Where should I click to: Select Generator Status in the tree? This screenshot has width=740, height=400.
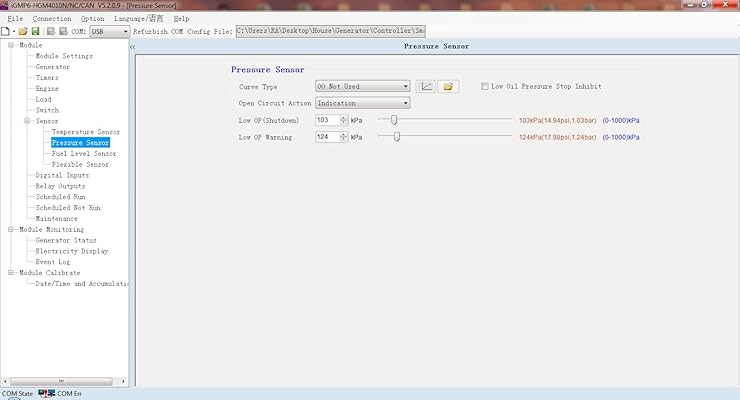pyautogui.click(x=66, y=241)
